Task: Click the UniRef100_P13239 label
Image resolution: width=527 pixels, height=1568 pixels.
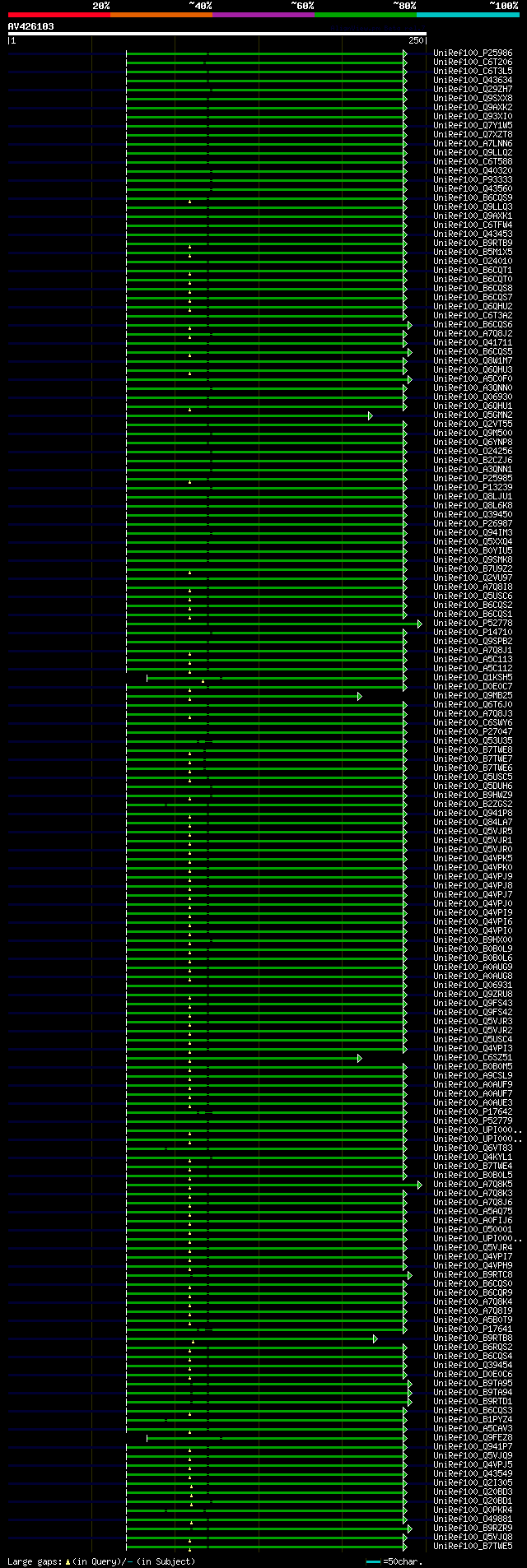Action: (x=473, y=488)
